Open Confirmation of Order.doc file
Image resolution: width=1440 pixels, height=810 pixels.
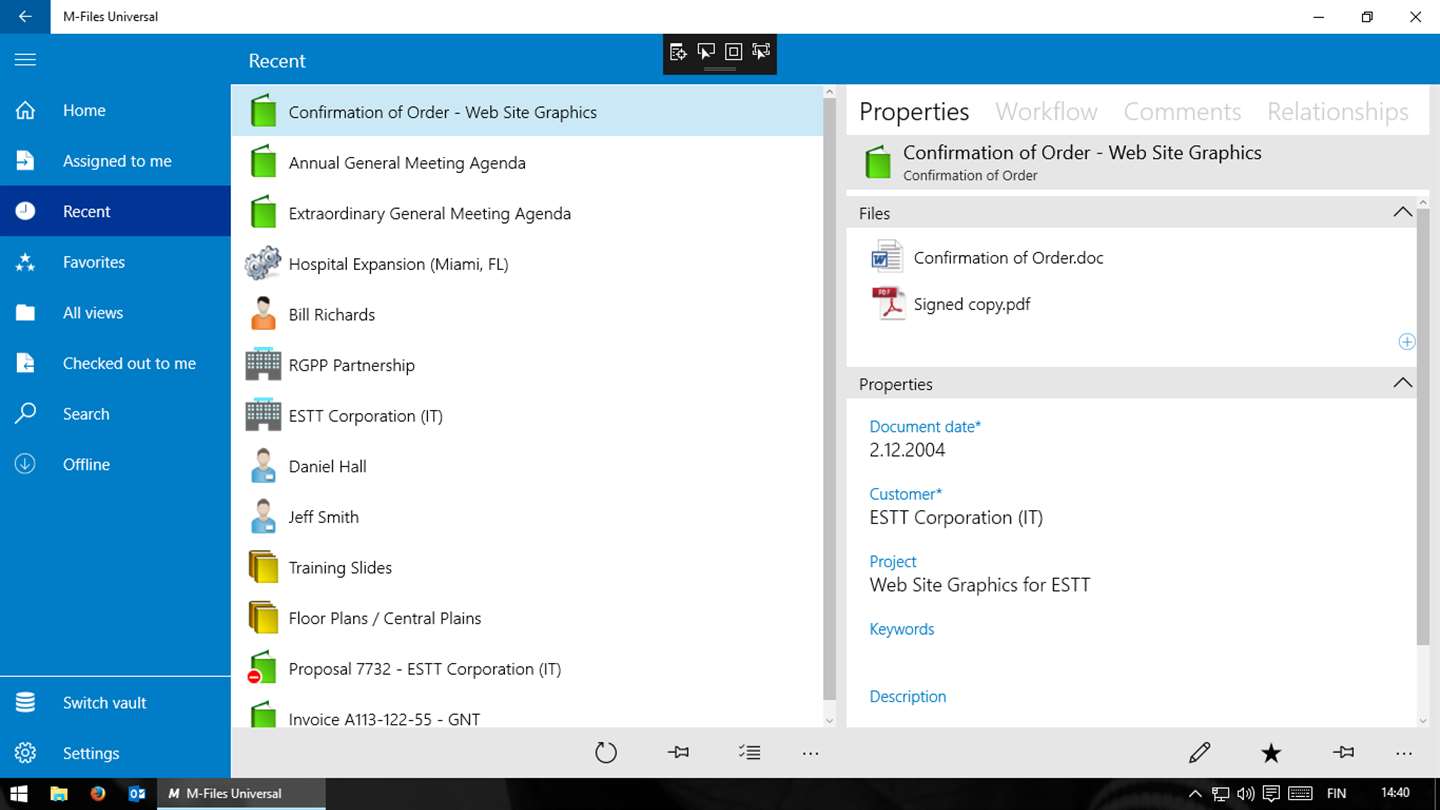(1008, 257)
